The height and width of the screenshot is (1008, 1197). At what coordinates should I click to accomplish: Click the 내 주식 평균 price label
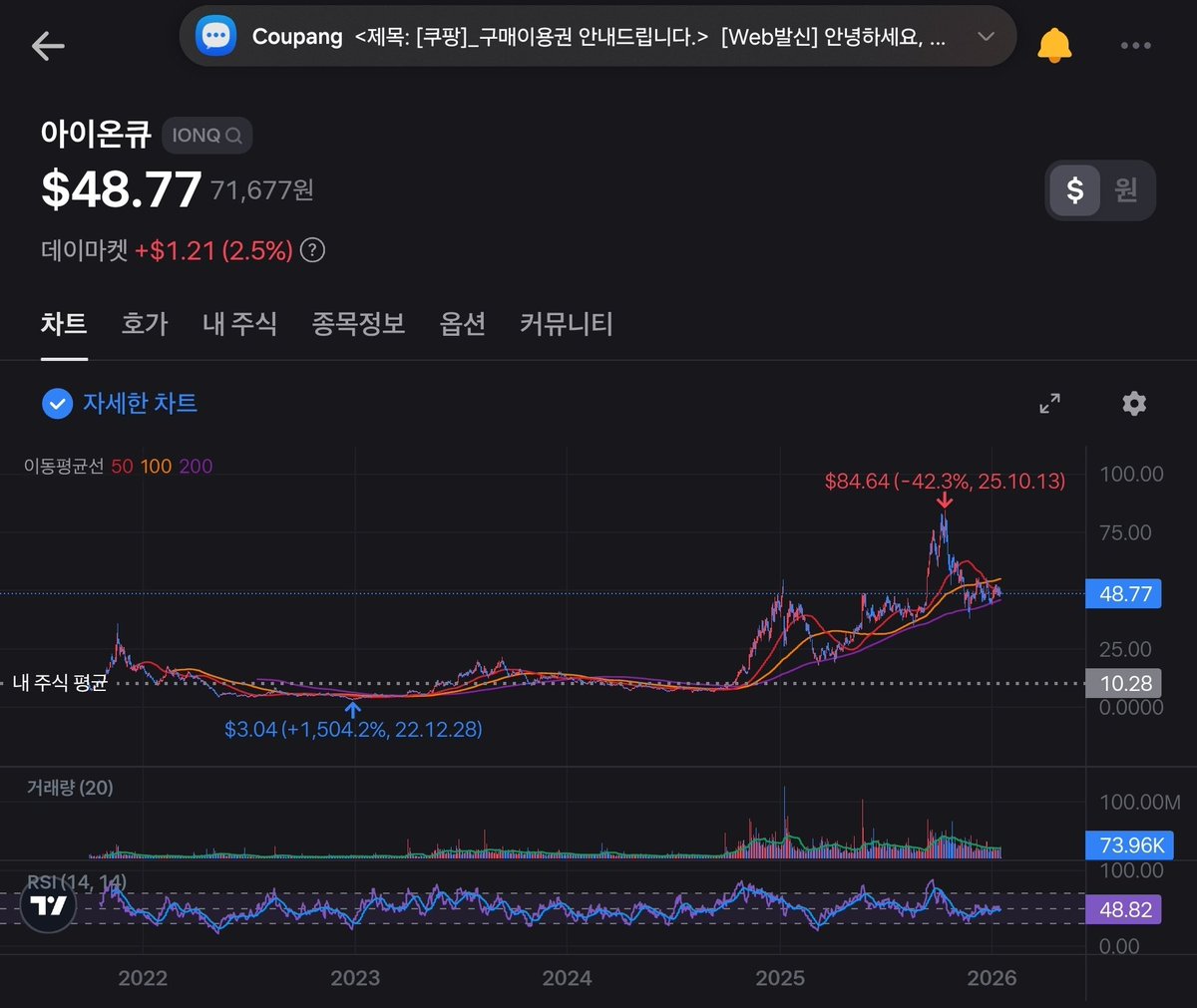(x=1124, y=684)
